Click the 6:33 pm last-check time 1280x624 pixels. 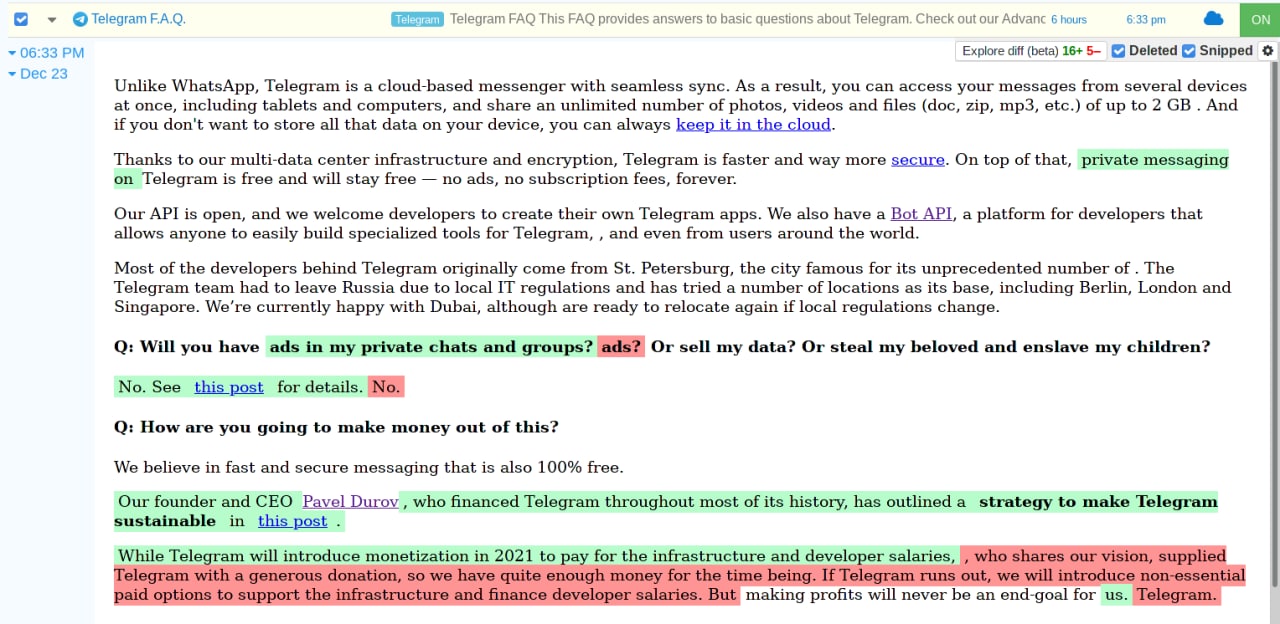pyautogui.click(x=1146, y=20)
